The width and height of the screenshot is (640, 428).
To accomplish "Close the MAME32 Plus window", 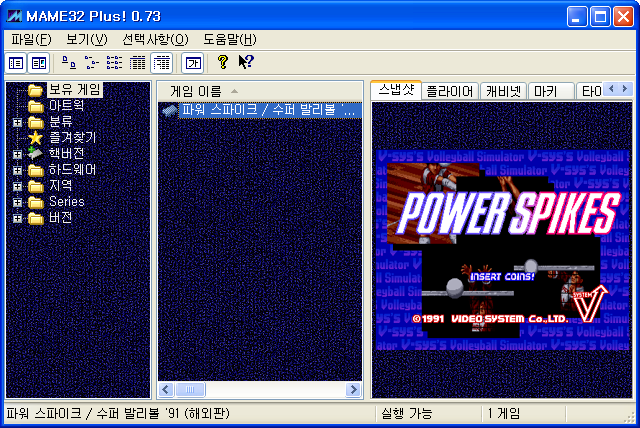I will click(623, 17).
